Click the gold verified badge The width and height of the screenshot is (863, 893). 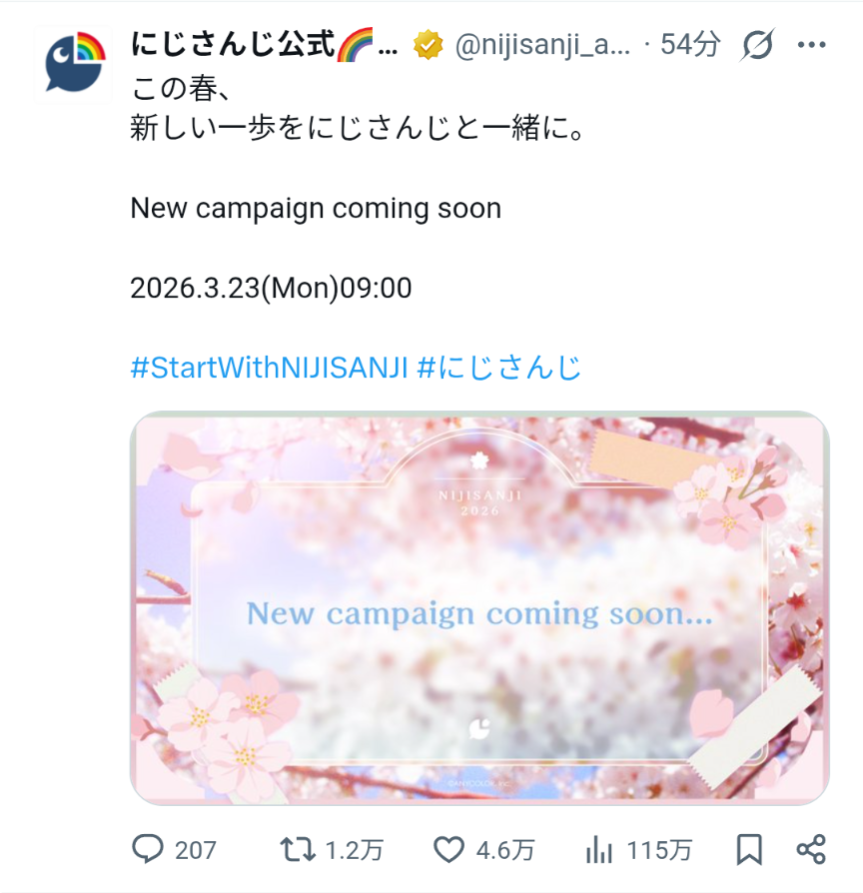click(428, 45)
